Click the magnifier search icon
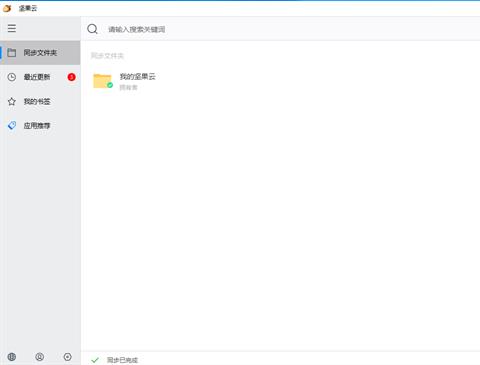The height and width of the screenshot is (365, 480). pos(92,29)
